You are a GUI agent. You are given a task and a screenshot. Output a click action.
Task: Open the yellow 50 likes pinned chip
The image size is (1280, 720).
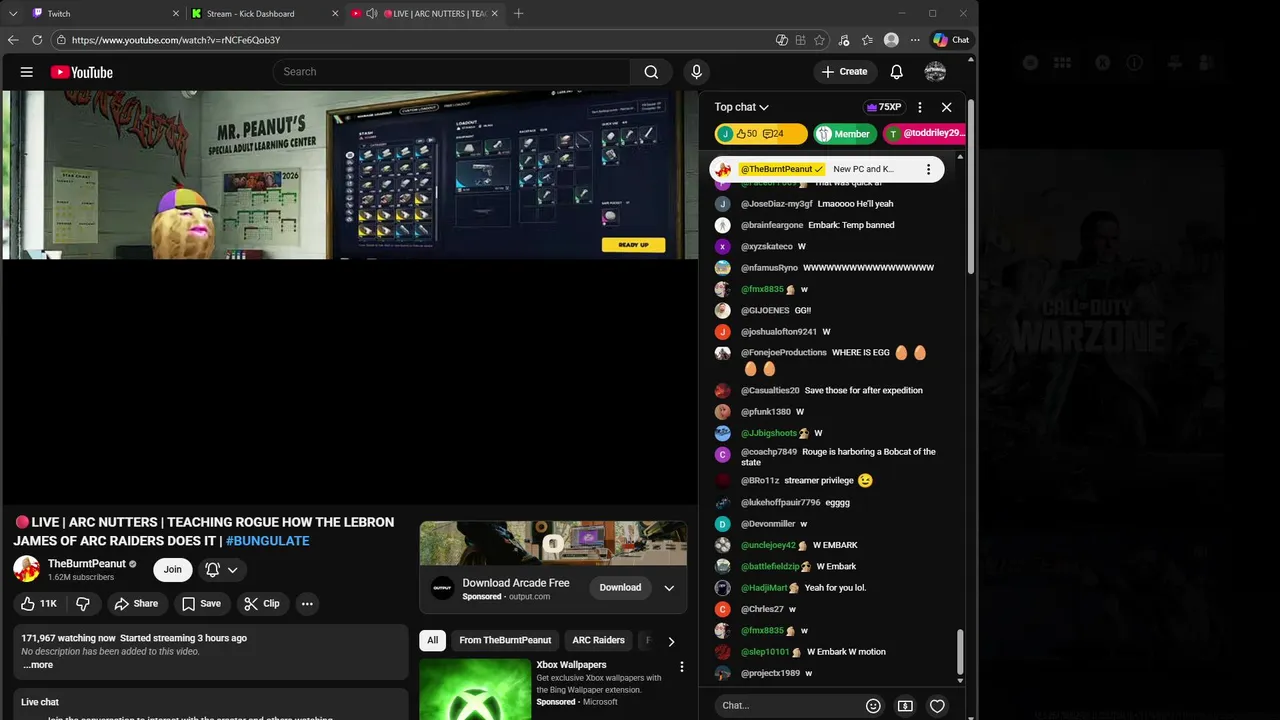(x=763, y=134)
